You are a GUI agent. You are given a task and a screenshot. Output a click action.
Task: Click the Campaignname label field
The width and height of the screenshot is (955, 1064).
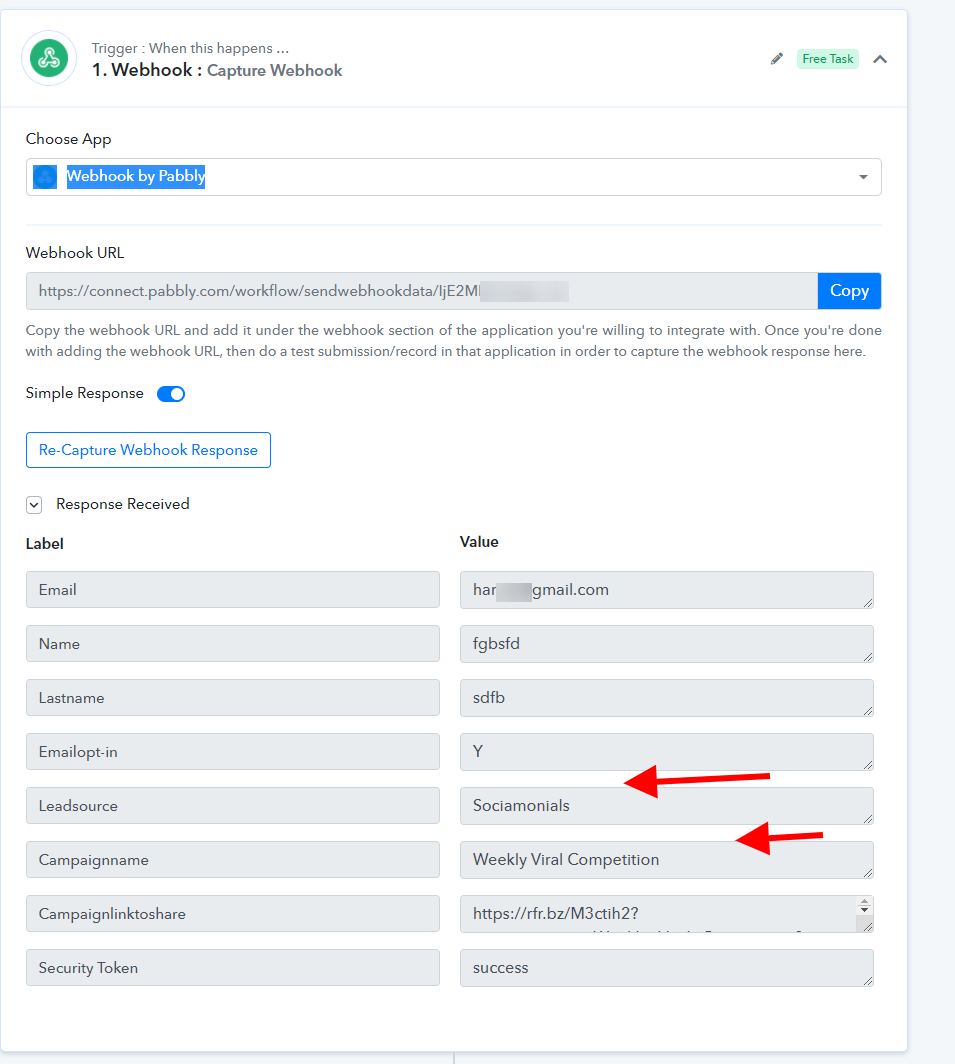tap(233, 860)
